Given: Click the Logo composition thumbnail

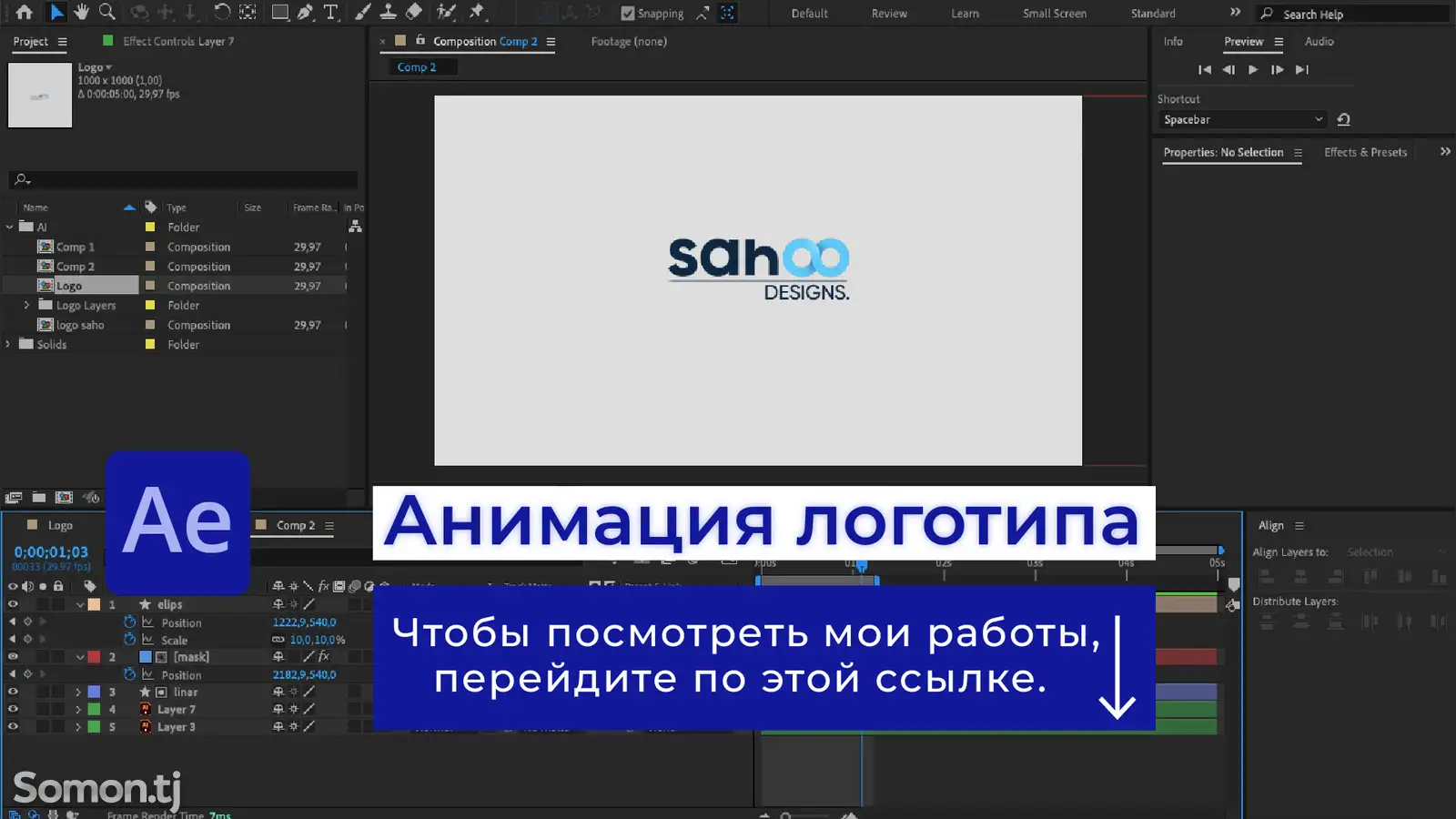Looking at the screenshot, I should pos(40,95).
